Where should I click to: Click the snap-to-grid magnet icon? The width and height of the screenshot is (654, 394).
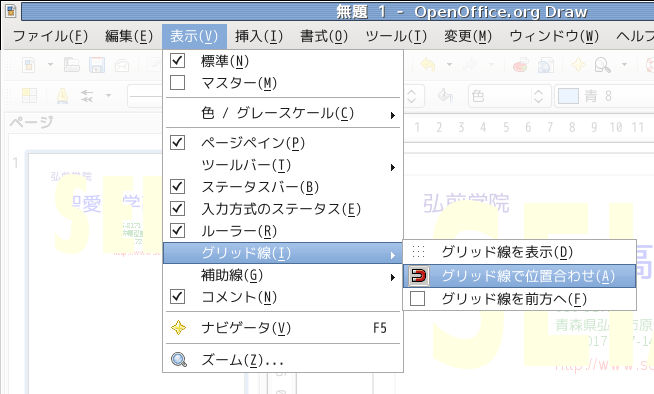coord(418,276)
